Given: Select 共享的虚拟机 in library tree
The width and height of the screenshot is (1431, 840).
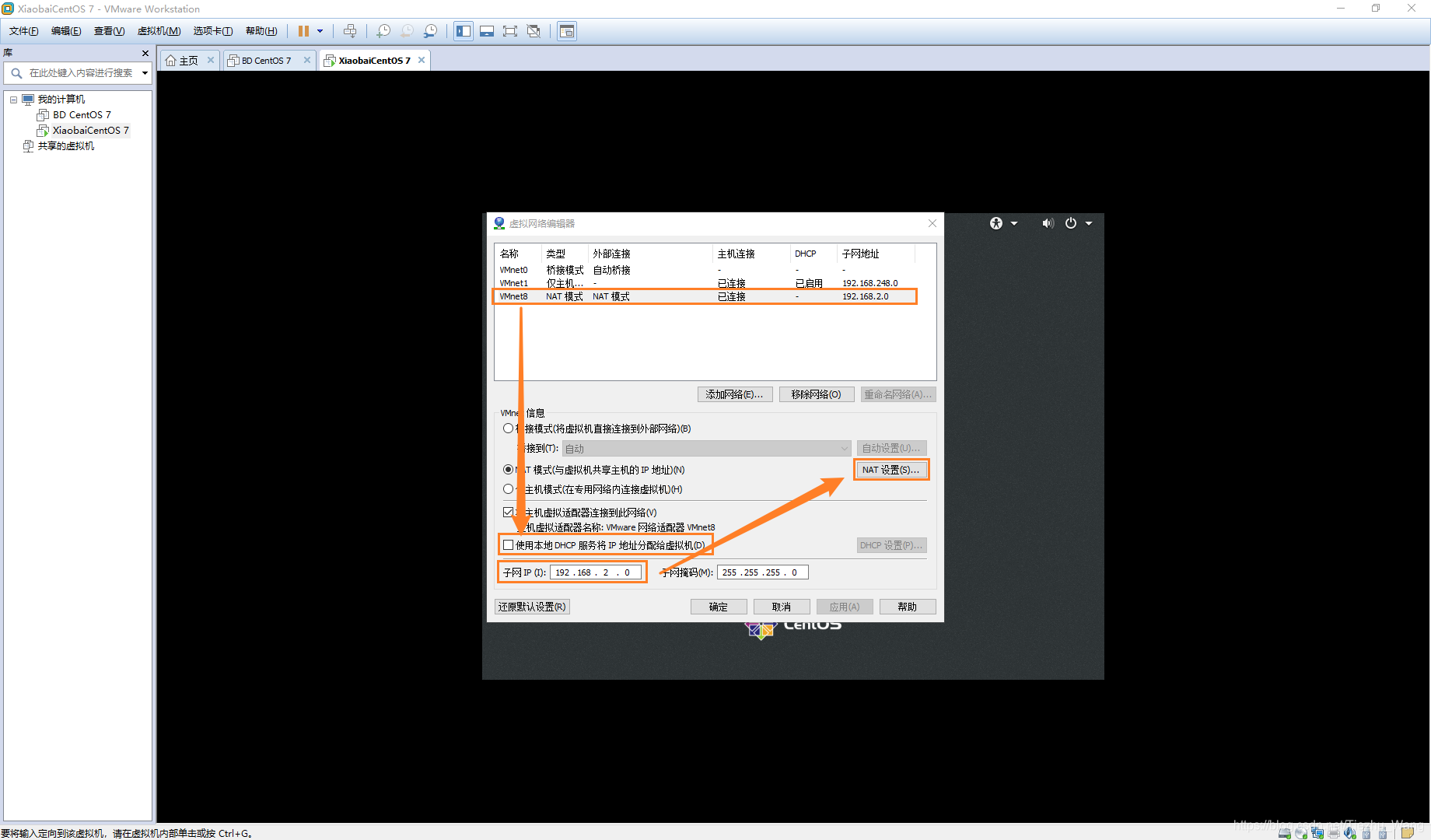Looking at the screenshot, I should tap(66, 146).
